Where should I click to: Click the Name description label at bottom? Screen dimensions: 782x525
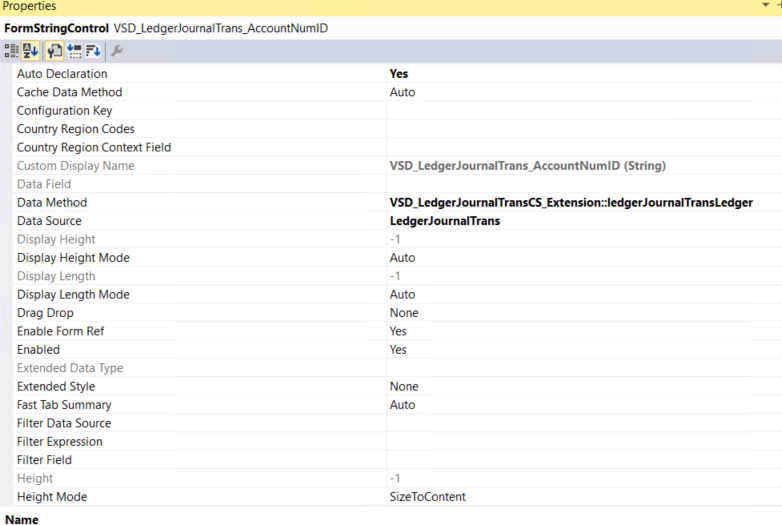[21, 520]
